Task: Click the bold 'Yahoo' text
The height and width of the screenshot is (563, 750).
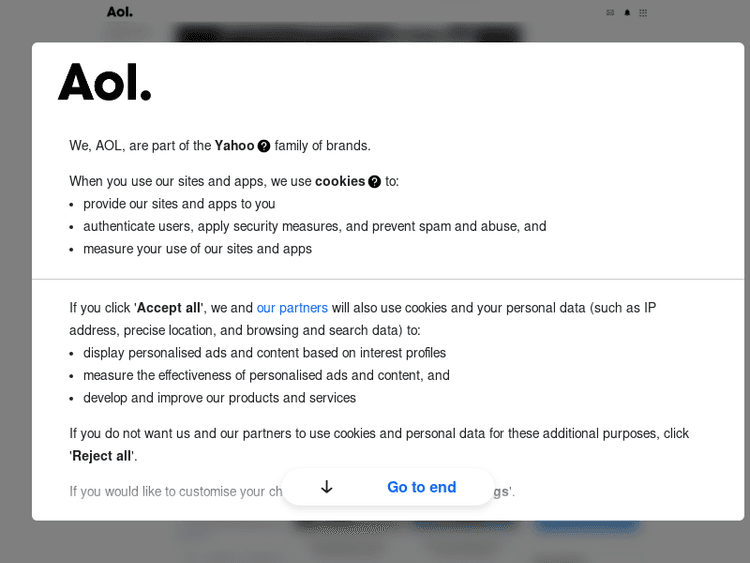Action: [x=234, y=146]
